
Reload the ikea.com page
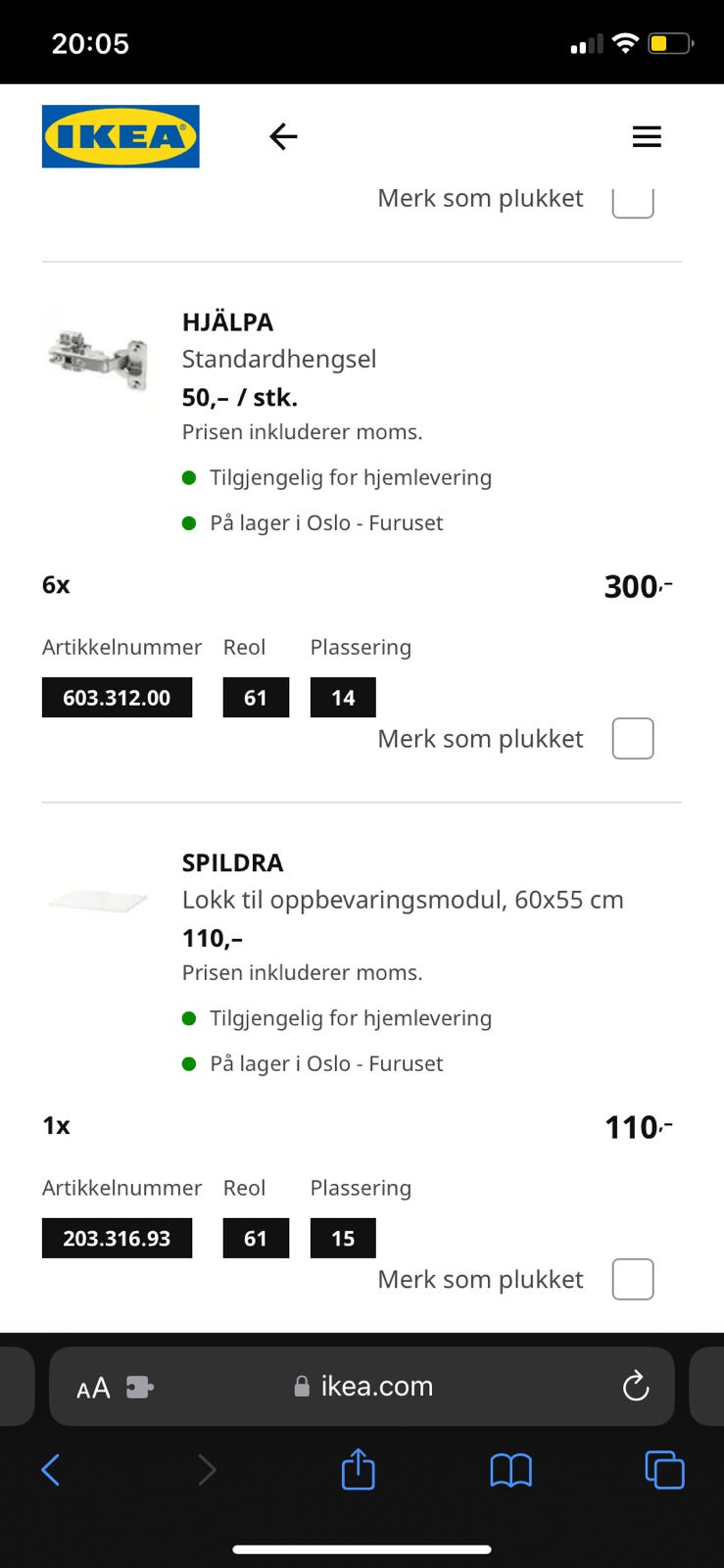[636, 1386]
